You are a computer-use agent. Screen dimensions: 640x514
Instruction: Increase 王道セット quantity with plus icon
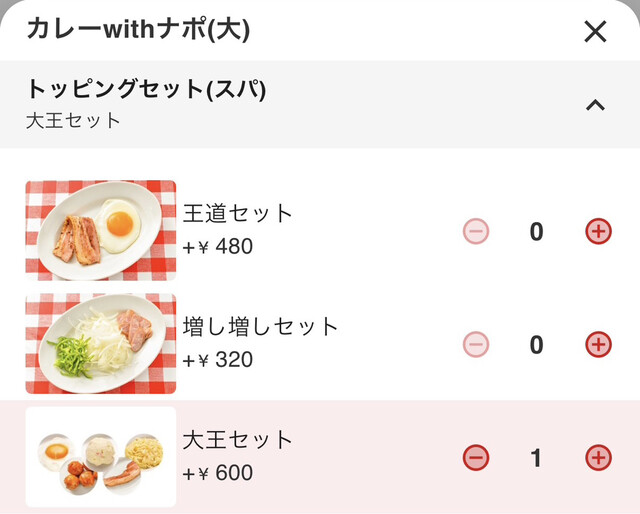[598, 232]
